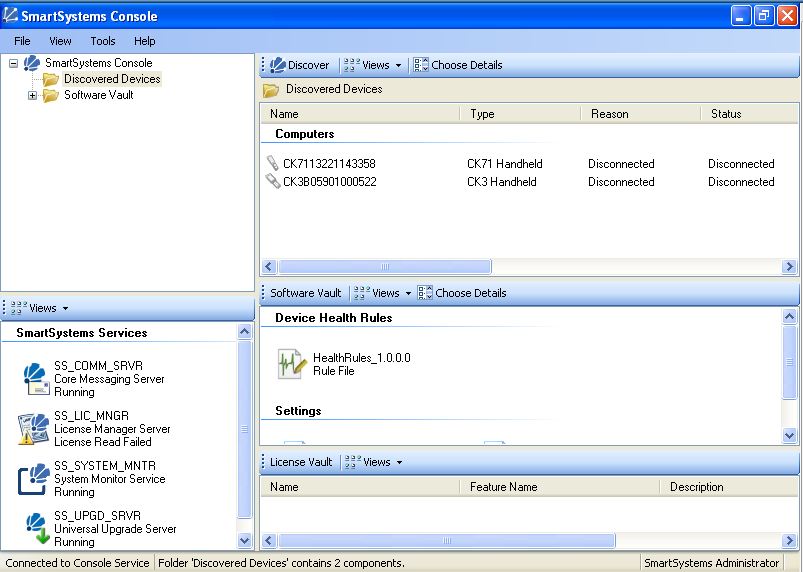Sort devices by the Type column header
Viewport: 803px width, 572px height.
click(x=482, y=114)
